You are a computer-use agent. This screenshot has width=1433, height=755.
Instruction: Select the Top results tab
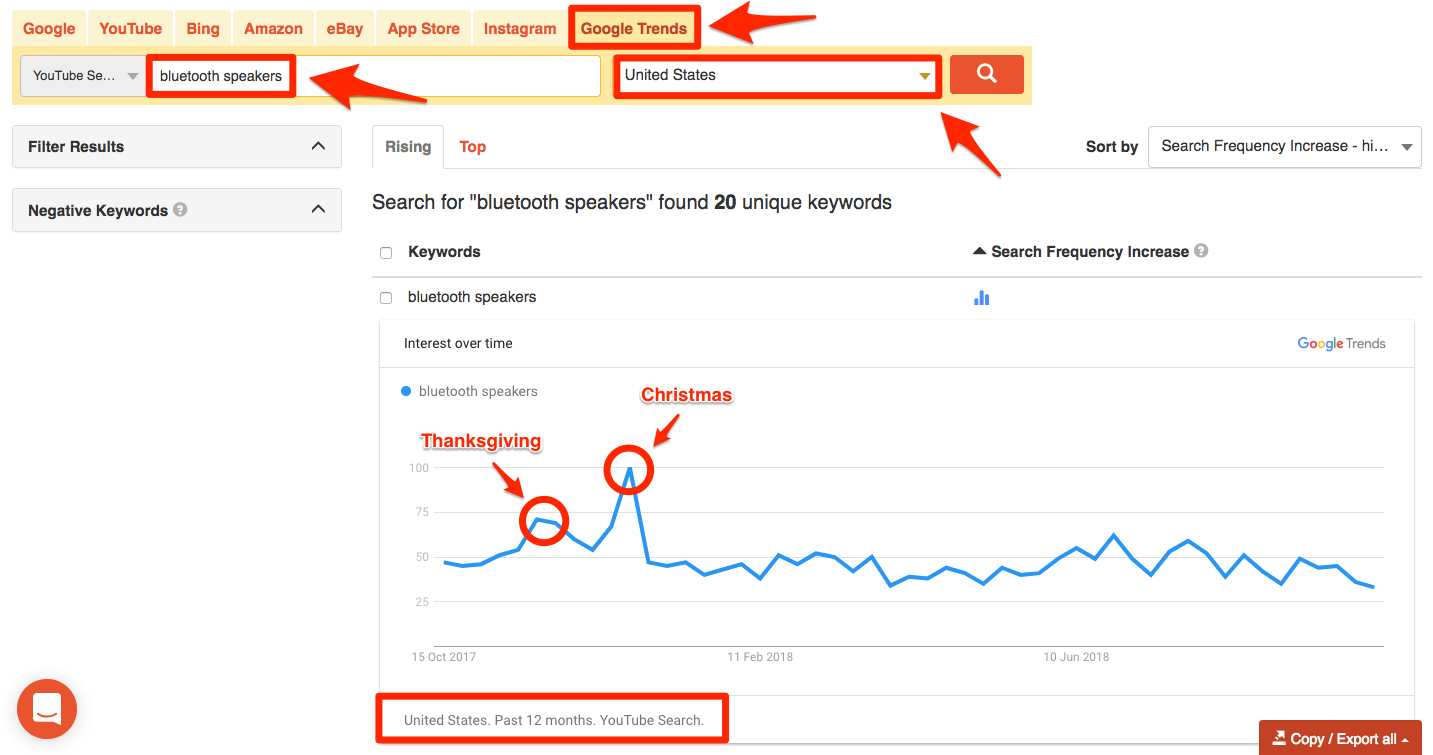[x=472, y=147]
